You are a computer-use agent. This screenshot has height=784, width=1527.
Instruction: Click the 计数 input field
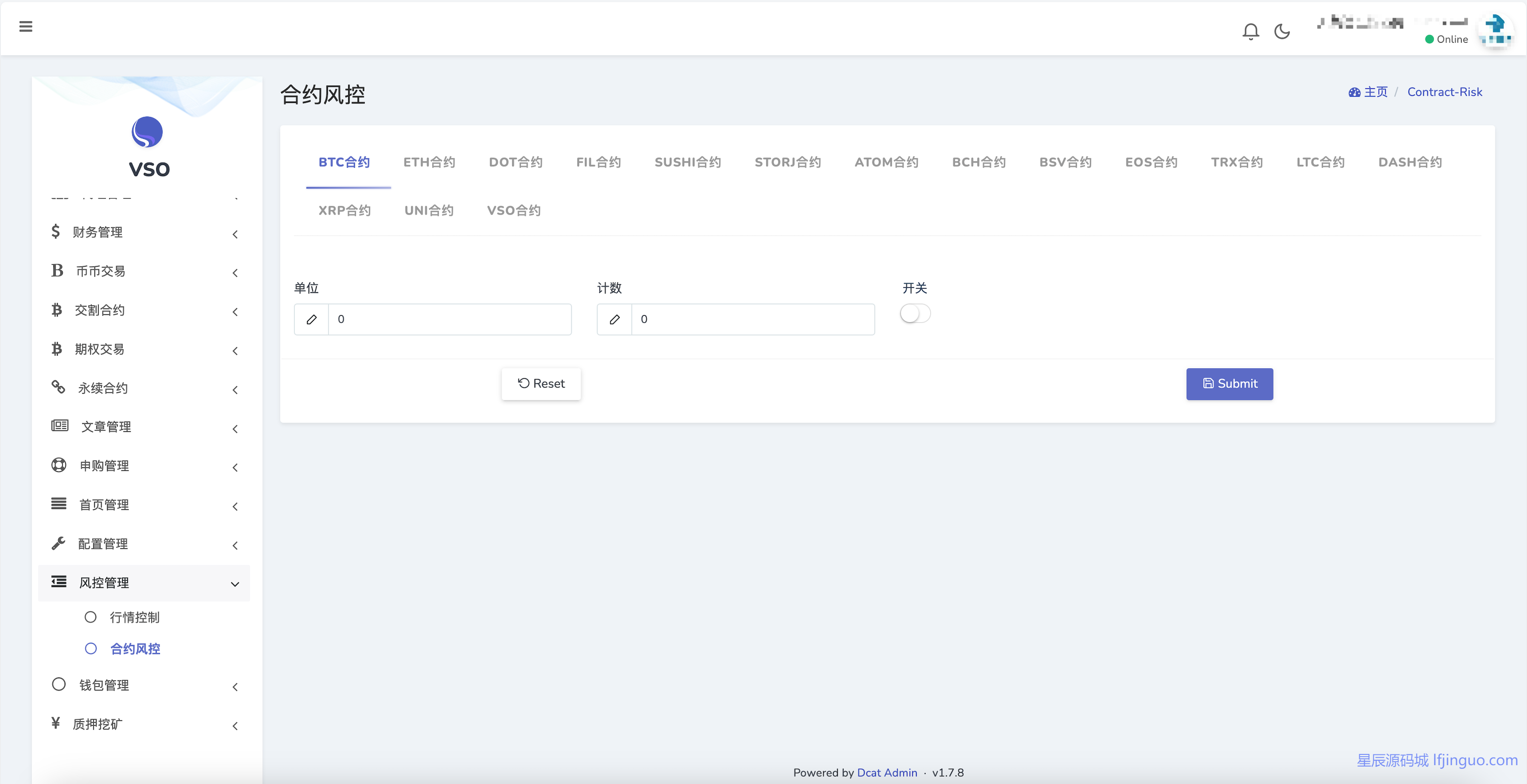(x=752, y=319)
